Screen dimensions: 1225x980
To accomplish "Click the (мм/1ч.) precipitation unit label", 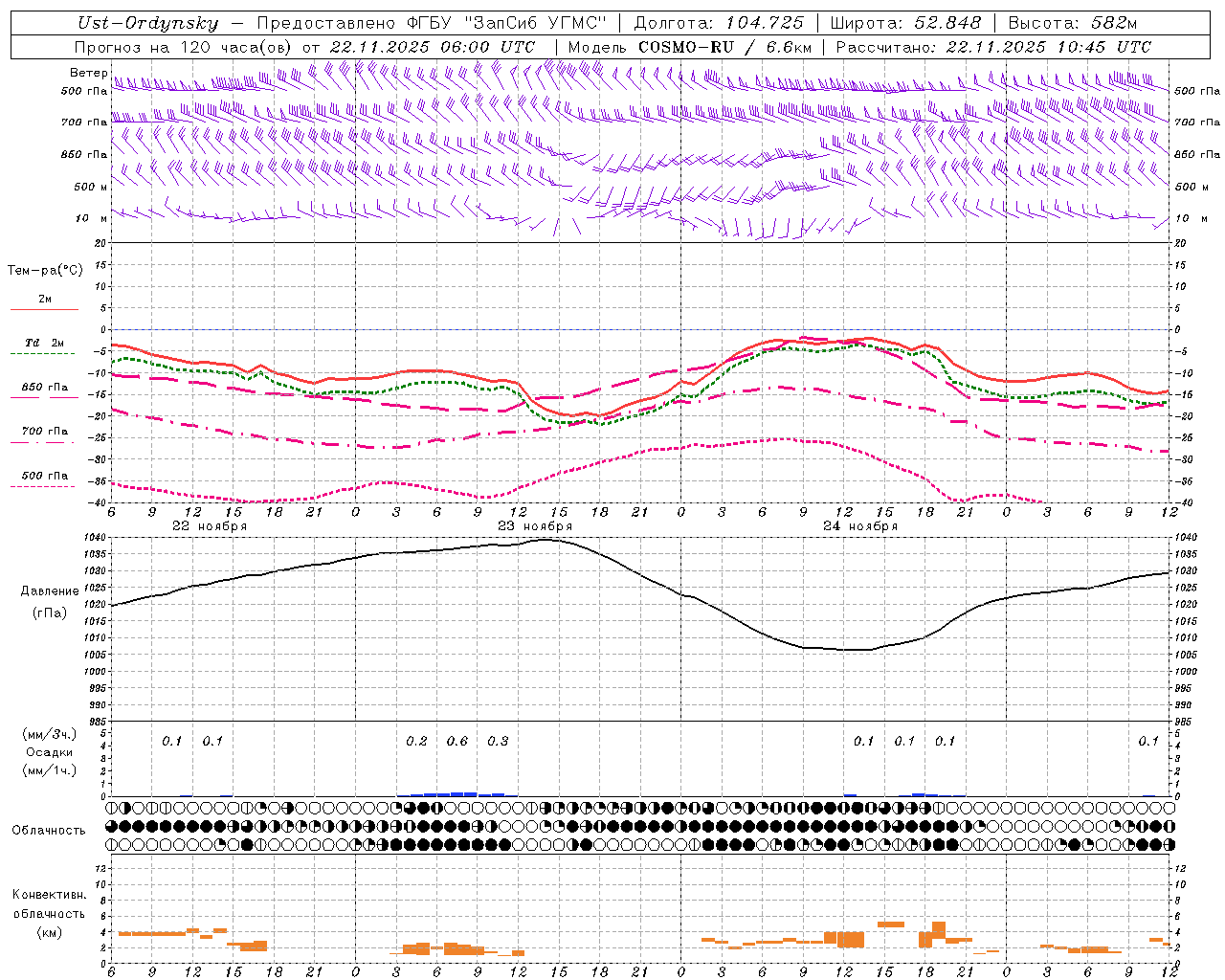I will (49, 770).
